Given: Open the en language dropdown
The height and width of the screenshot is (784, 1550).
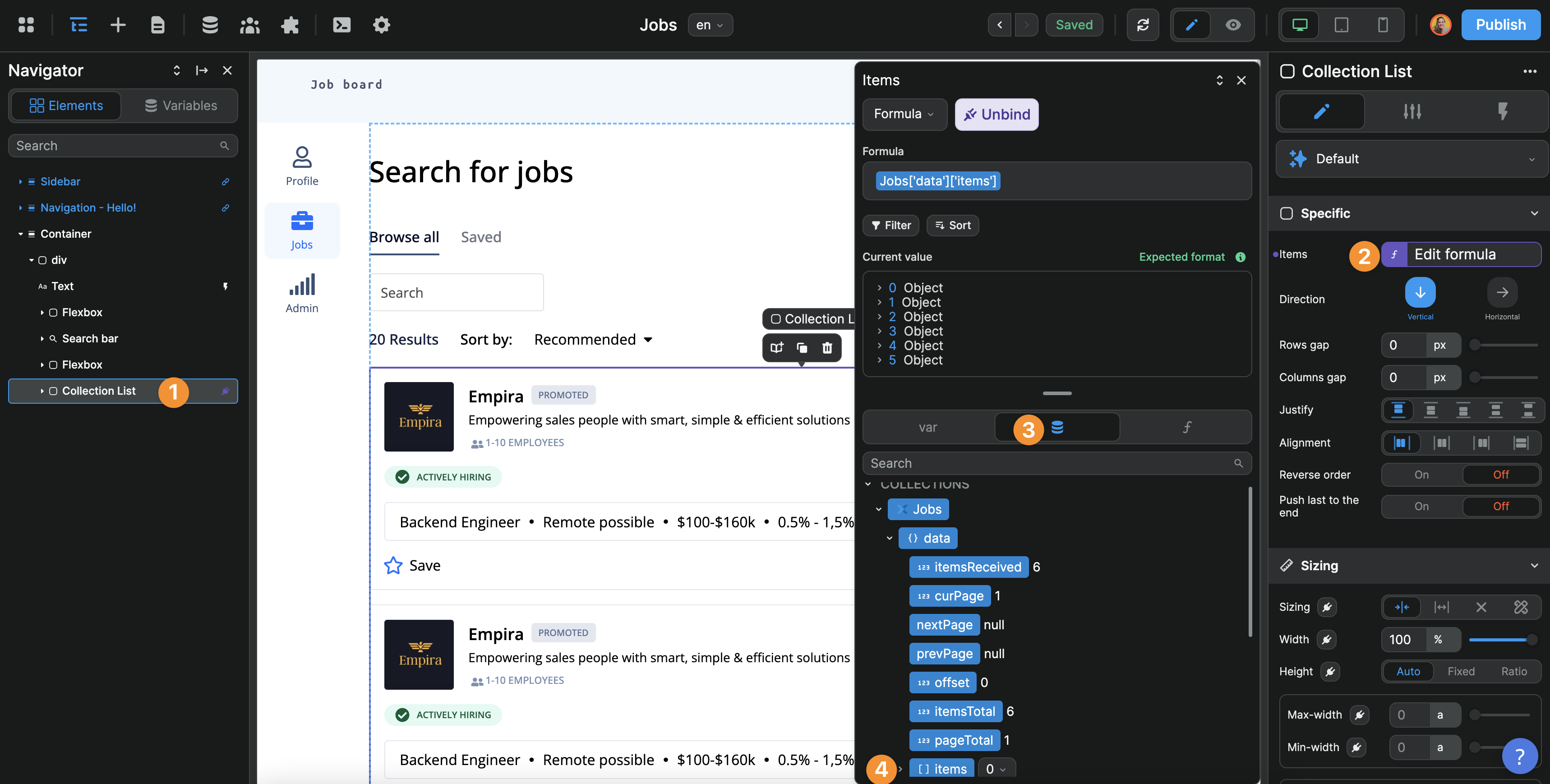Looking at the screenshot, I should pyautogui.click(x=710, y=25).
